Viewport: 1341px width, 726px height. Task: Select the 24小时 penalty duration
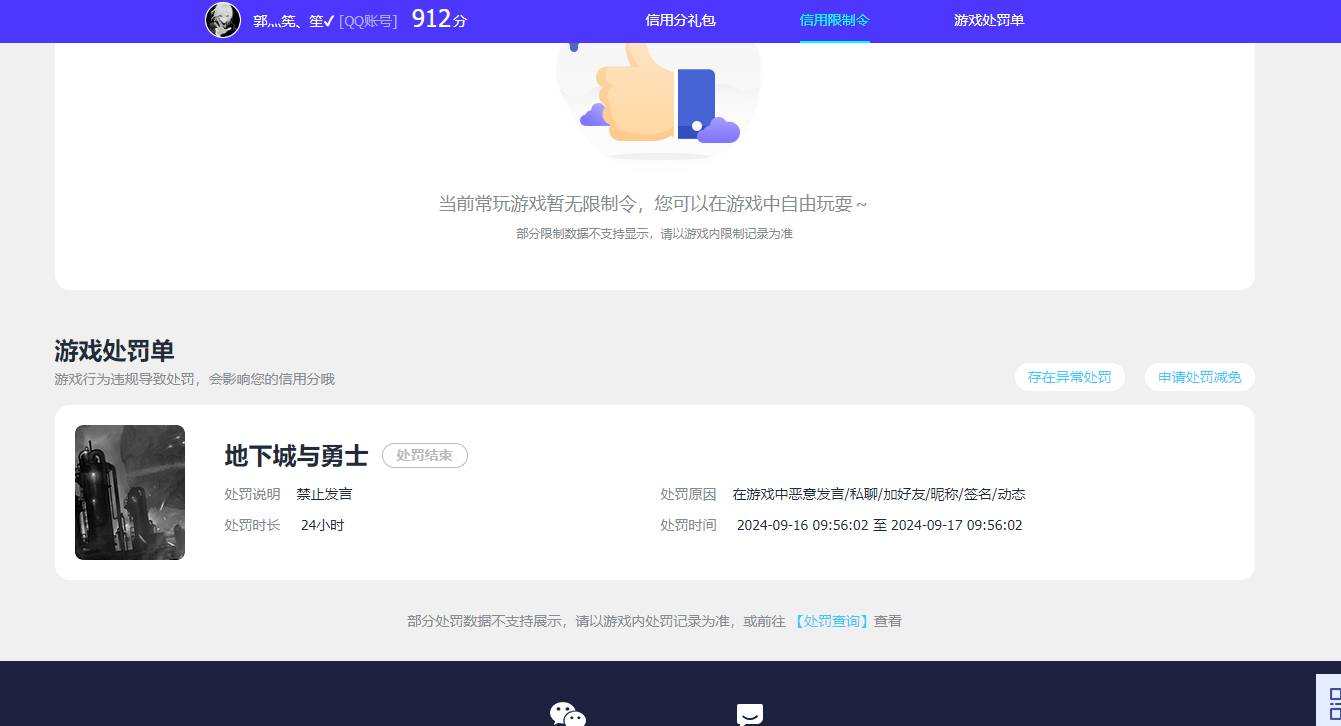click(x=322, y=525)
